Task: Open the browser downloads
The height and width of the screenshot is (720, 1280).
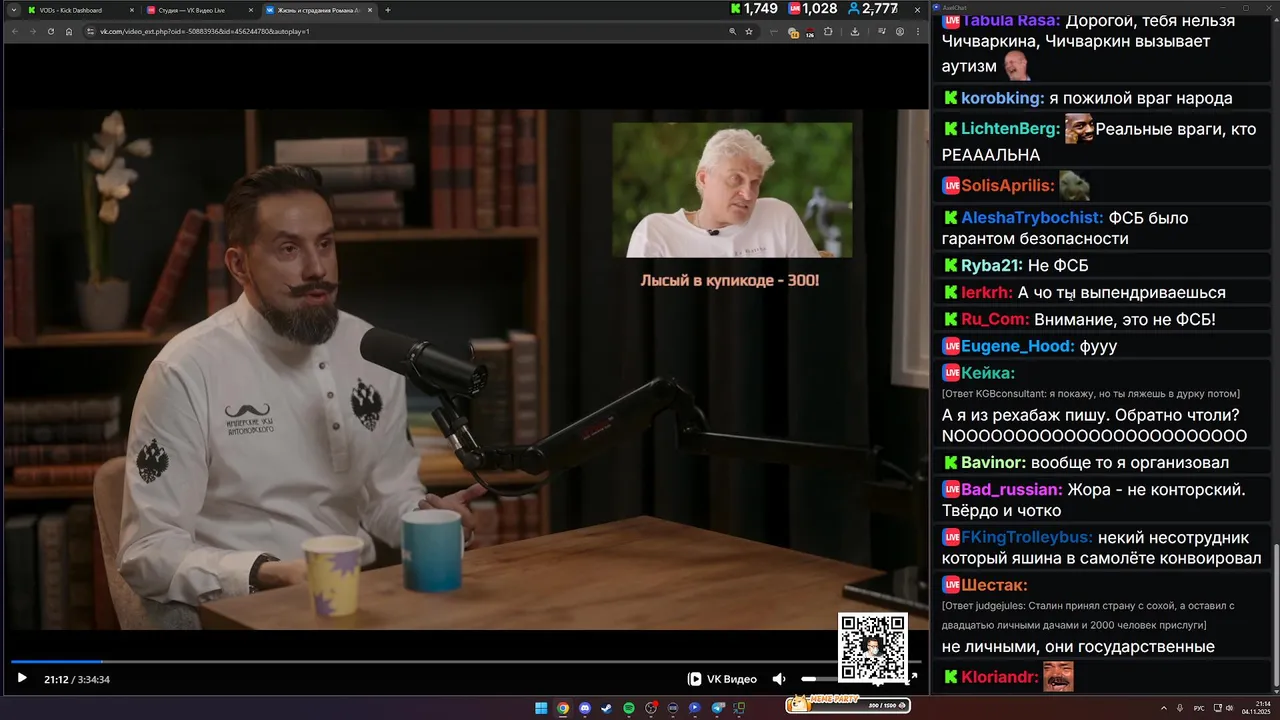Action: [855, 31]
